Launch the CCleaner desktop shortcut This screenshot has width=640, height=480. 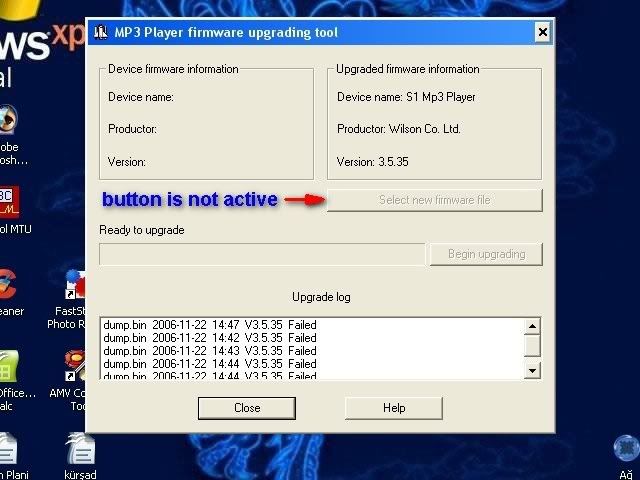(8, 285)
